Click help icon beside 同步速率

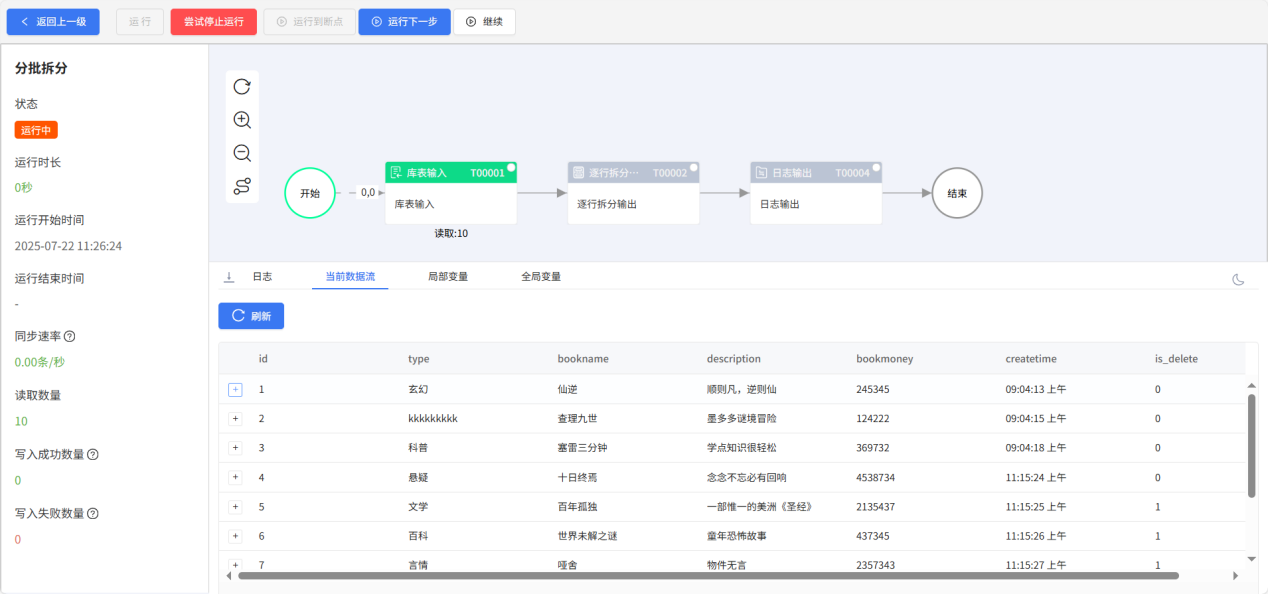(x=70, y=337)
